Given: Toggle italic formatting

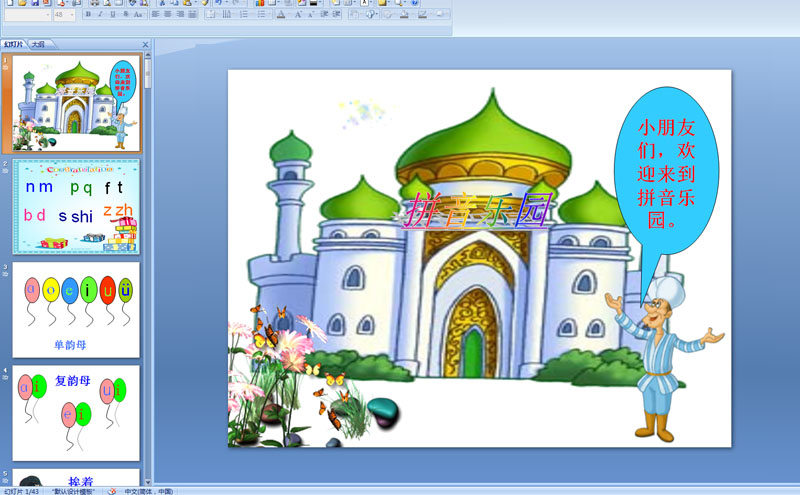Looking at the screenshot, I should [101, 14].
